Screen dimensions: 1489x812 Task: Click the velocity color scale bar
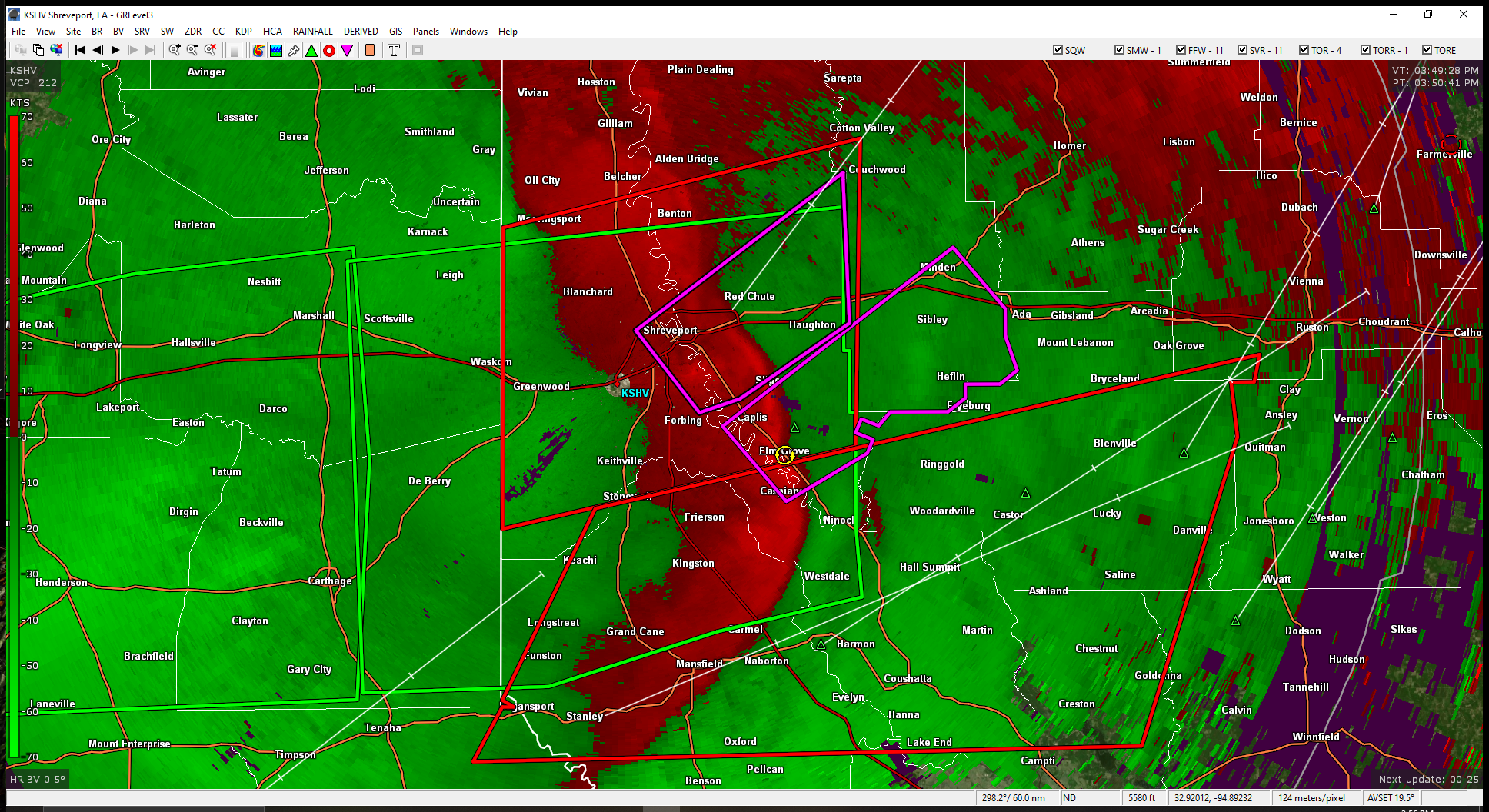pyautogui.click(x=14, y=436)
